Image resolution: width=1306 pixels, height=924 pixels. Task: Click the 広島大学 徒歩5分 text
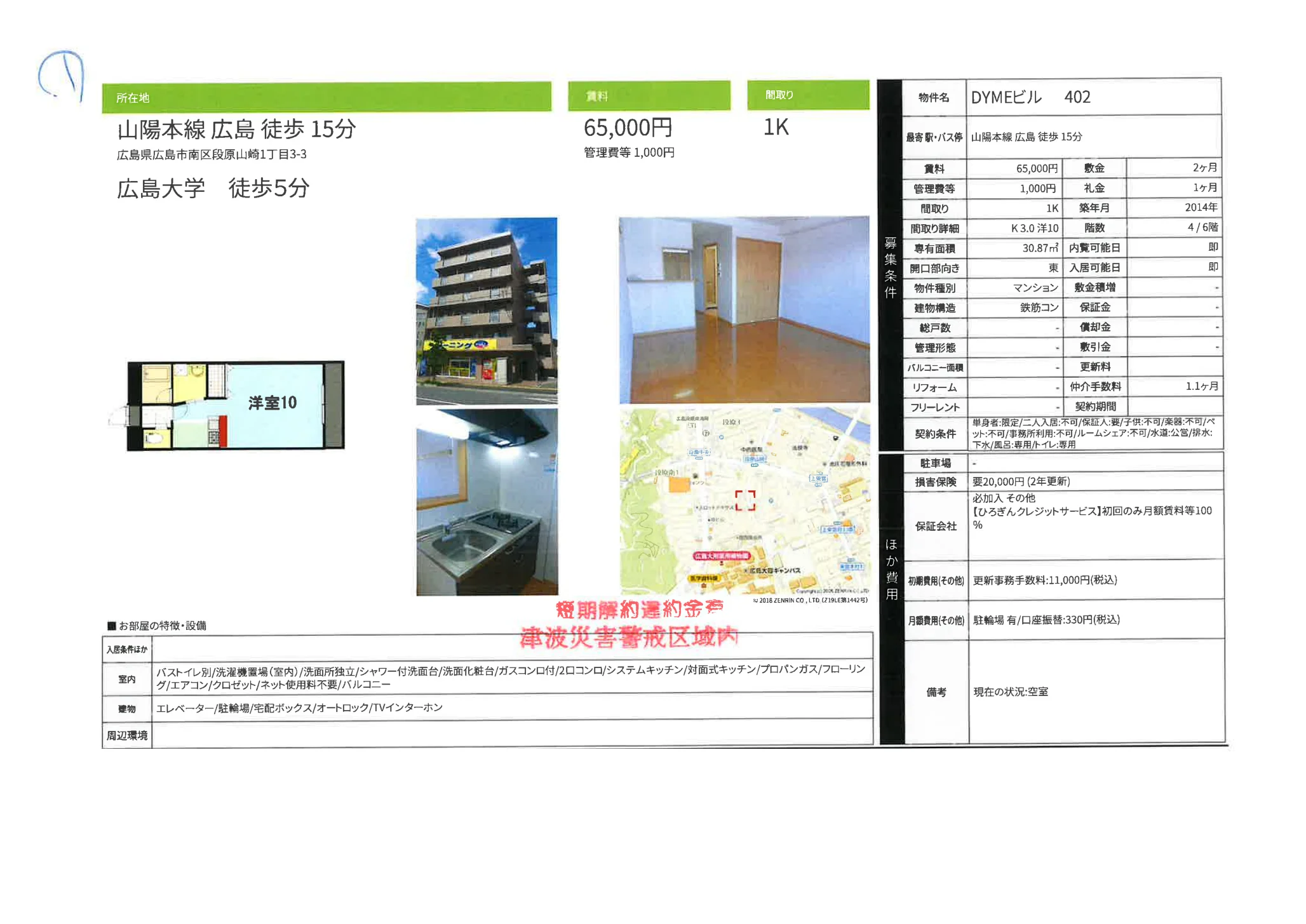point(213,189)
